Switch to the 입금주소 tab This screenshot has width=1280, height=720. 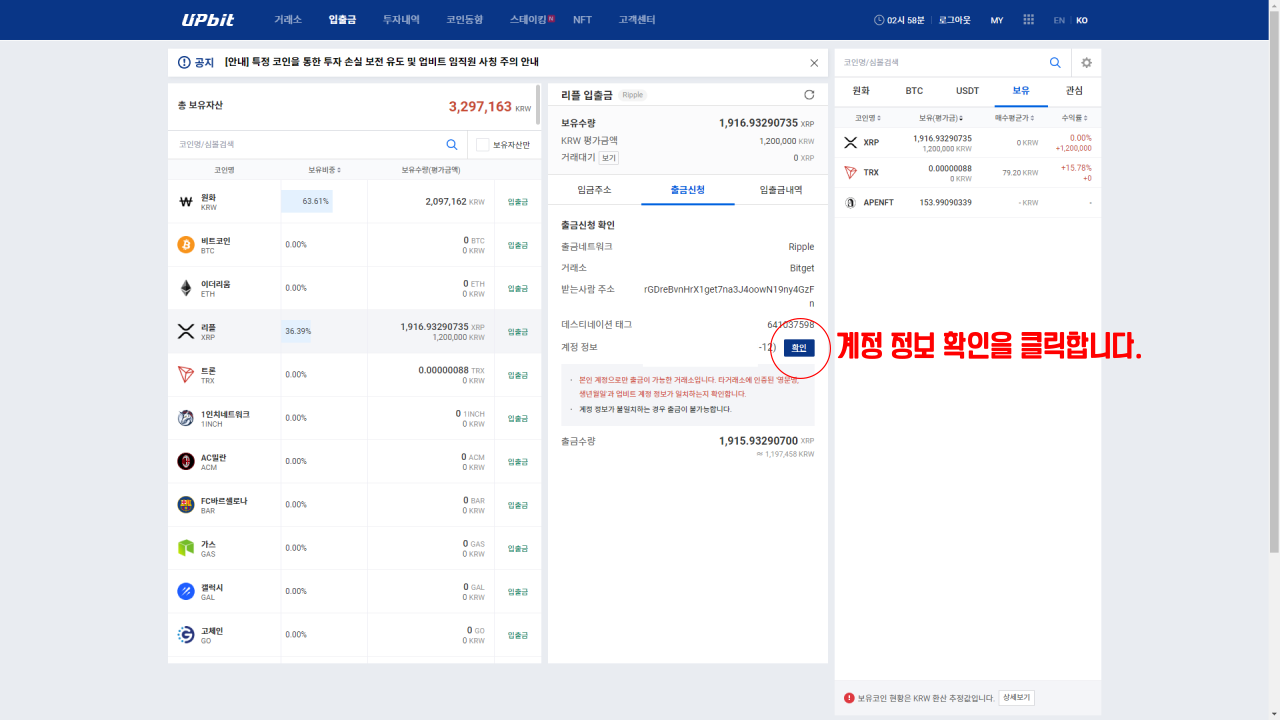click(x=594, y=189)
